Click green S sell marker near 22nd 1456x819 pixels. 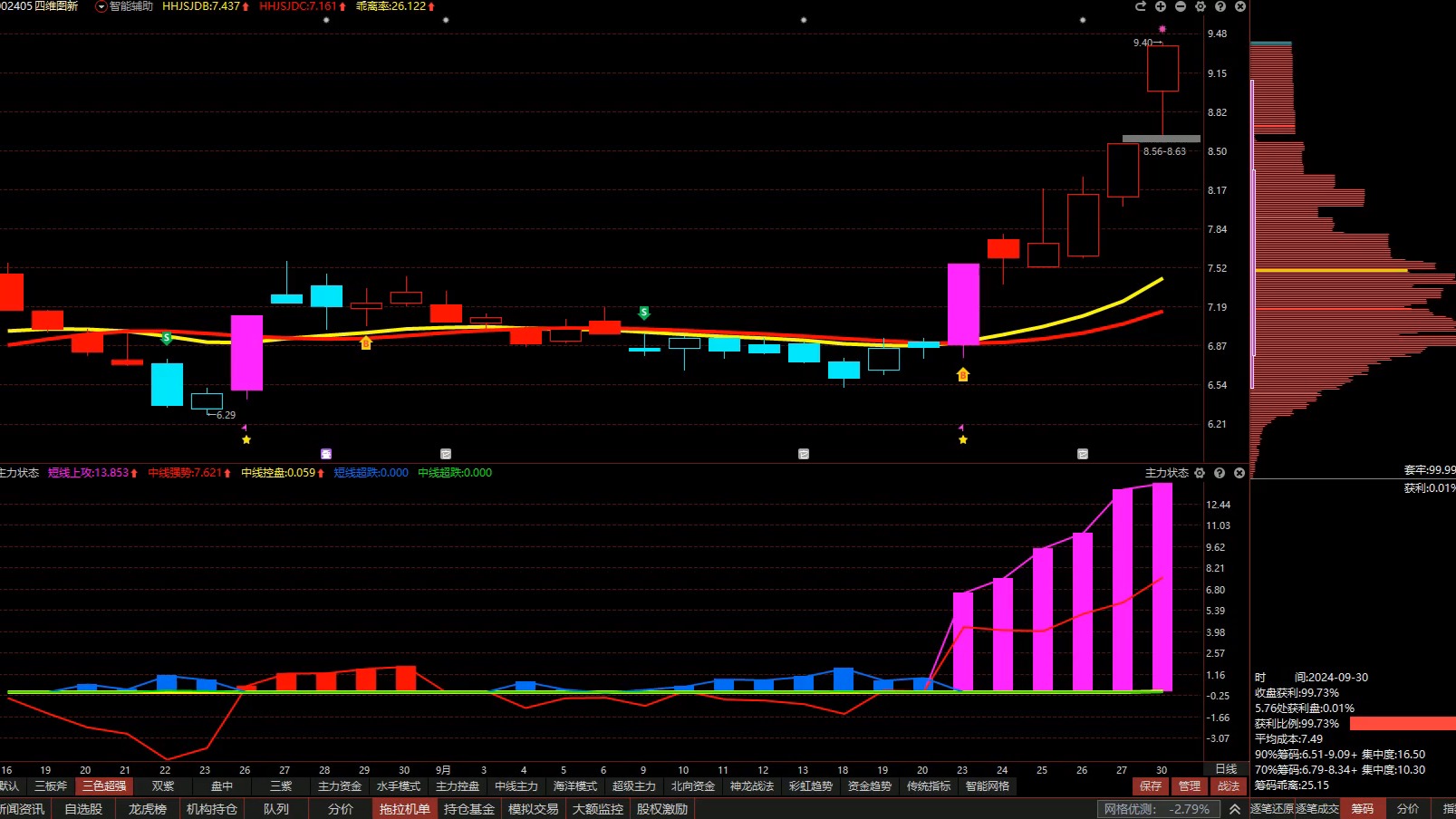[x=167, y=338]
